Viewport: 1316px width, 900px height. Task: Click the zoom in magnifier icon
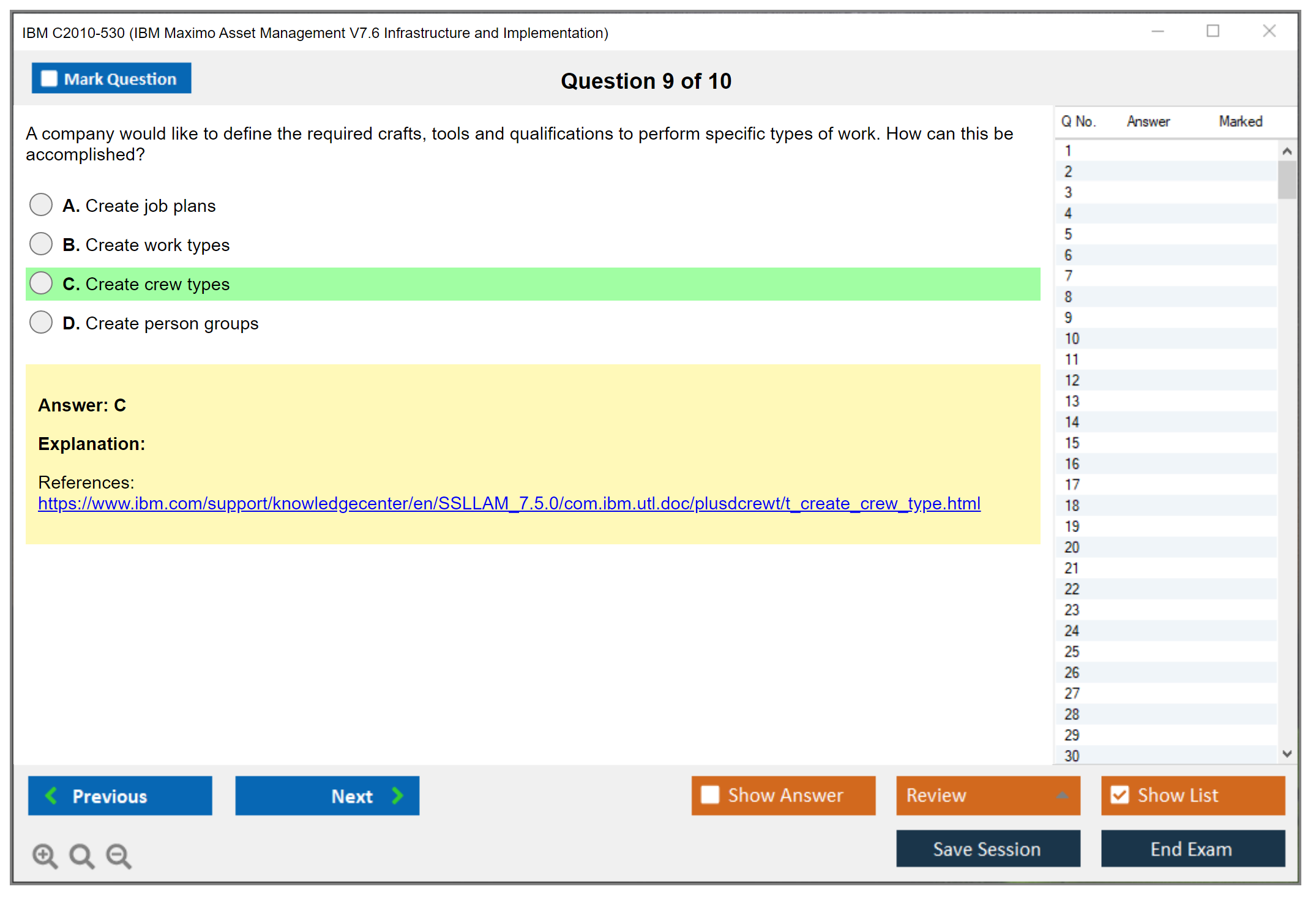45,855
